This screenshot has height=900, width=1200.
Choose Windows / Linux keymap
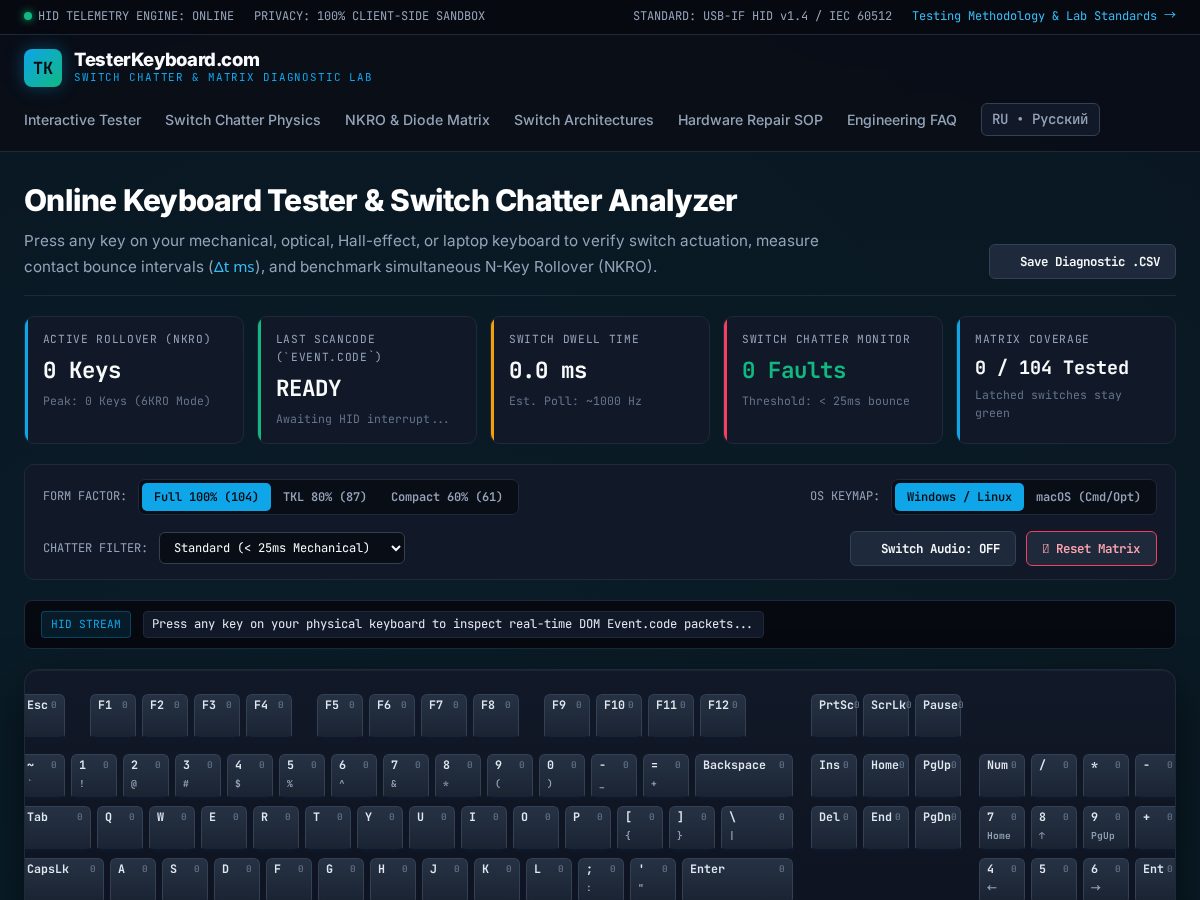pyautogui.click(x=959, y=497)
